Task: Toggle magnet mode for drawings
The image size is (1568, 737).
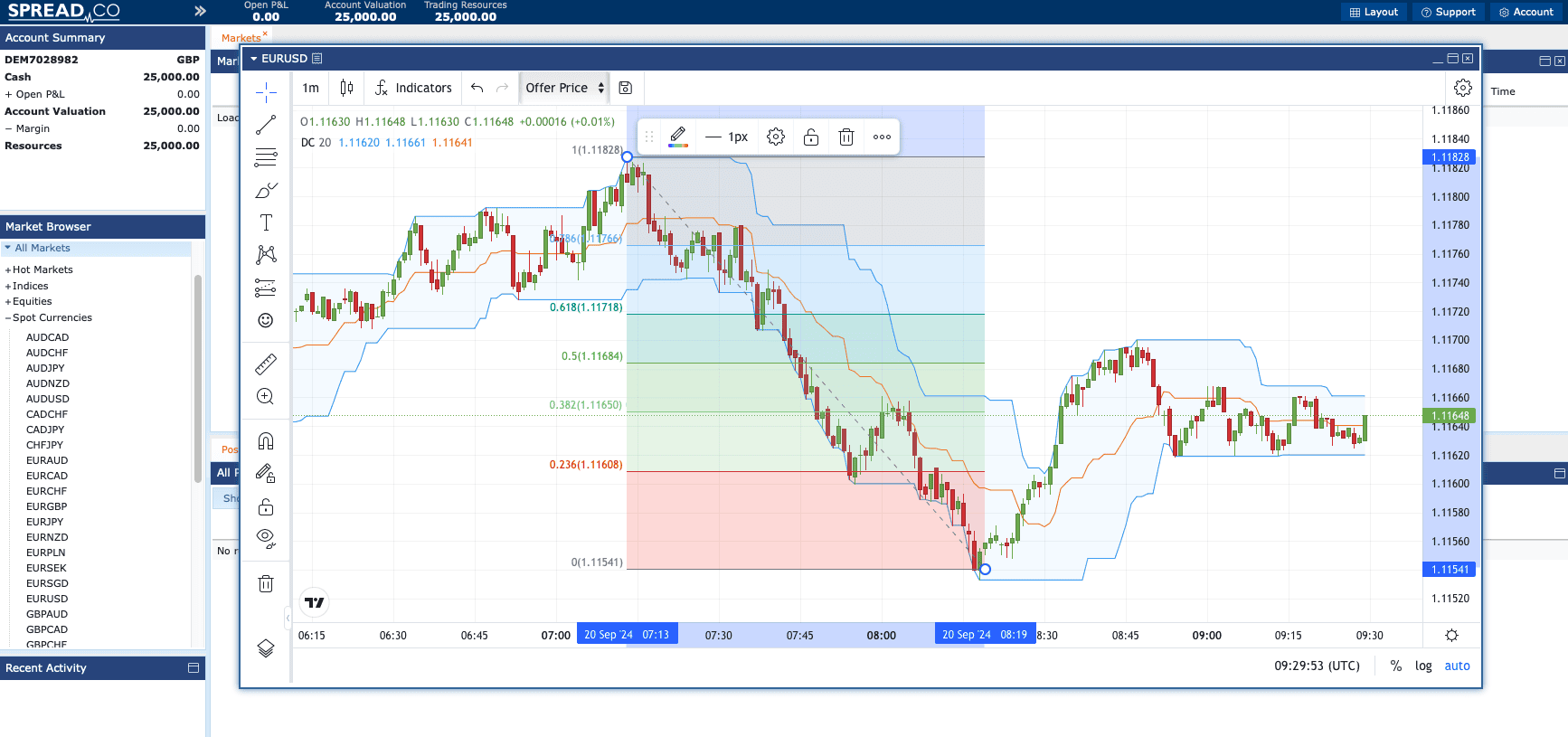Action: pyautogui.click(x=266, y=441)
